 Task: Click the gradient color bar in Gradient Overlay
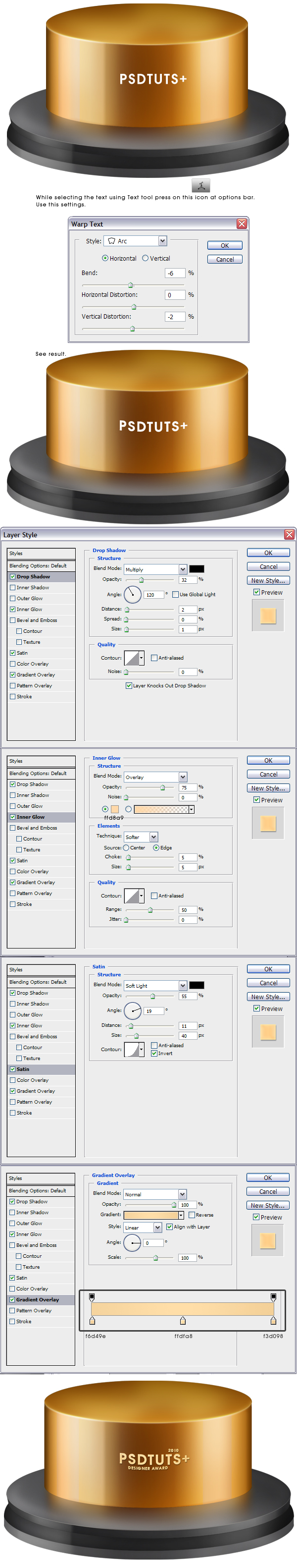click(183, 1309)
